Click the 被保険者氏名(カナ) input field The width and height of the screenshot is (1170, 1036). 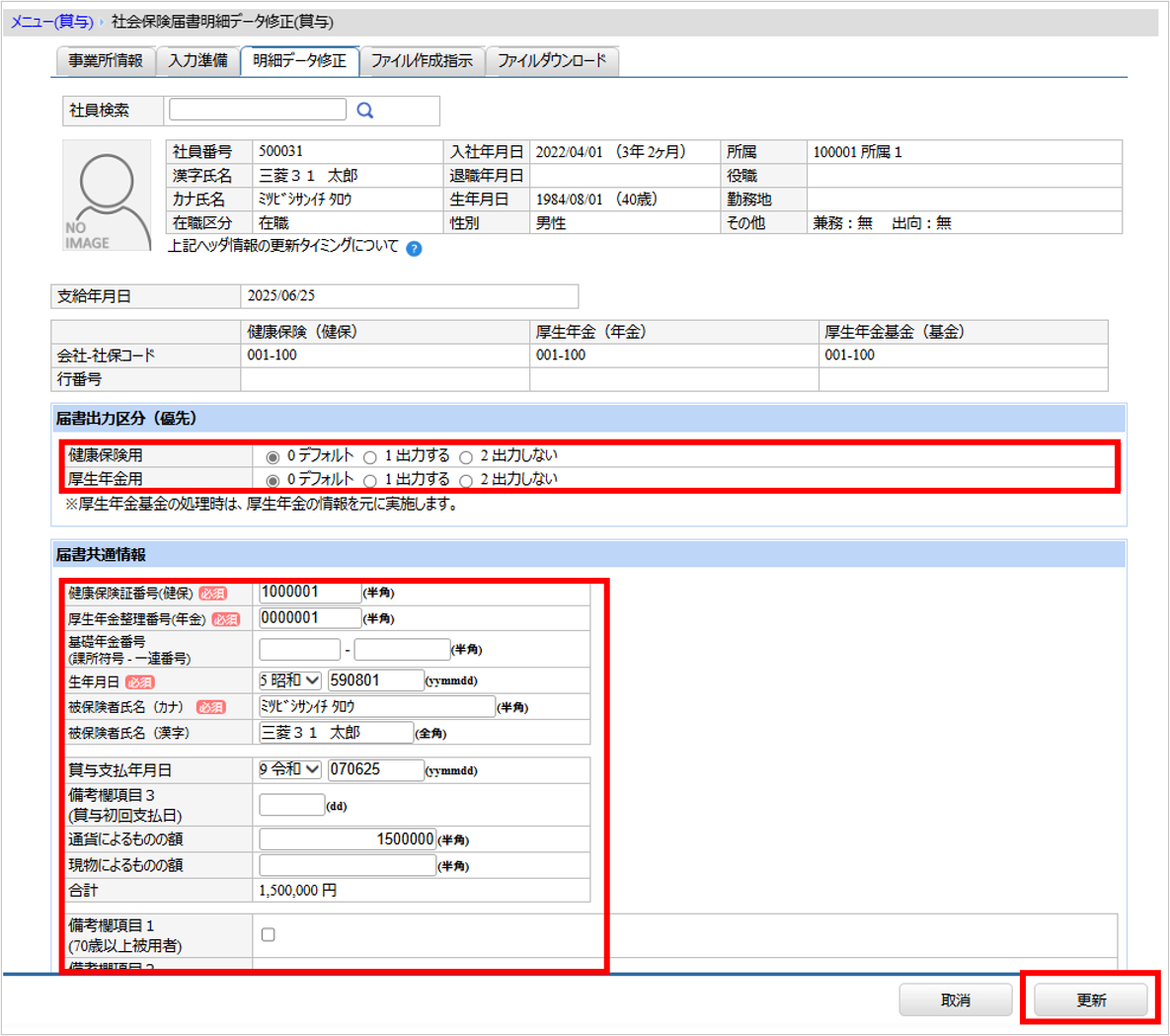pyautogui.click(x=377, y=706)
